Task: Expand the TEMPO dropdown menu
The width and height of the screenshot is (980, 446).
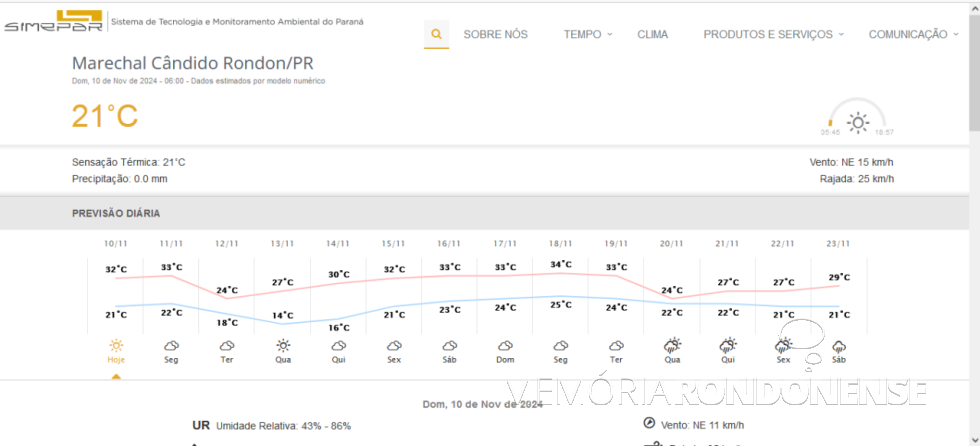Action: (x=588, y=34)
